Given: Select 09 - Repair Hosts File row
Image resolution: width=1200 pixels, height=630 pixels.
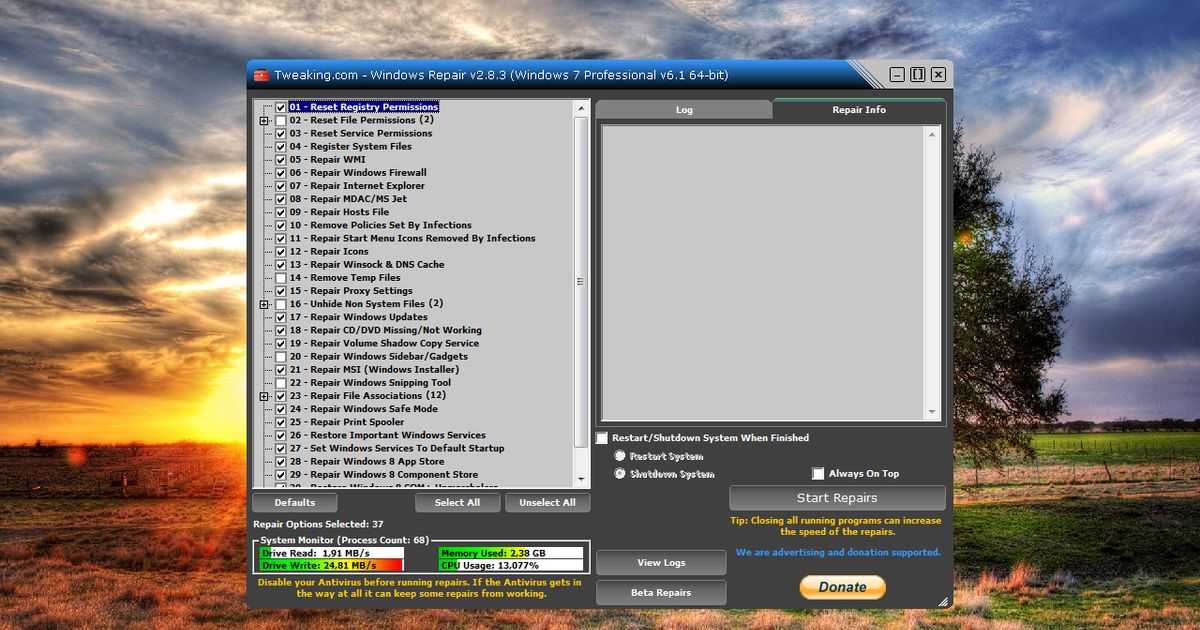Looking at the screenshot, I should tap(340, 212).
